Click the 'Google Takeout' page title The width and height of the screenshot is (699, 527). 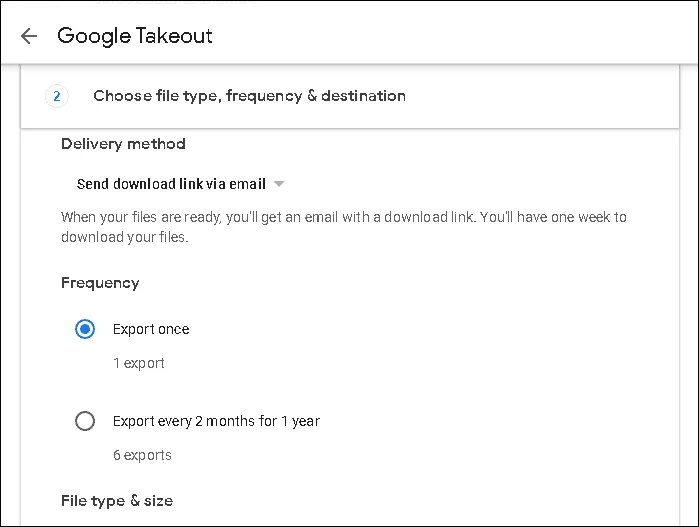click(x=135, y=36)
